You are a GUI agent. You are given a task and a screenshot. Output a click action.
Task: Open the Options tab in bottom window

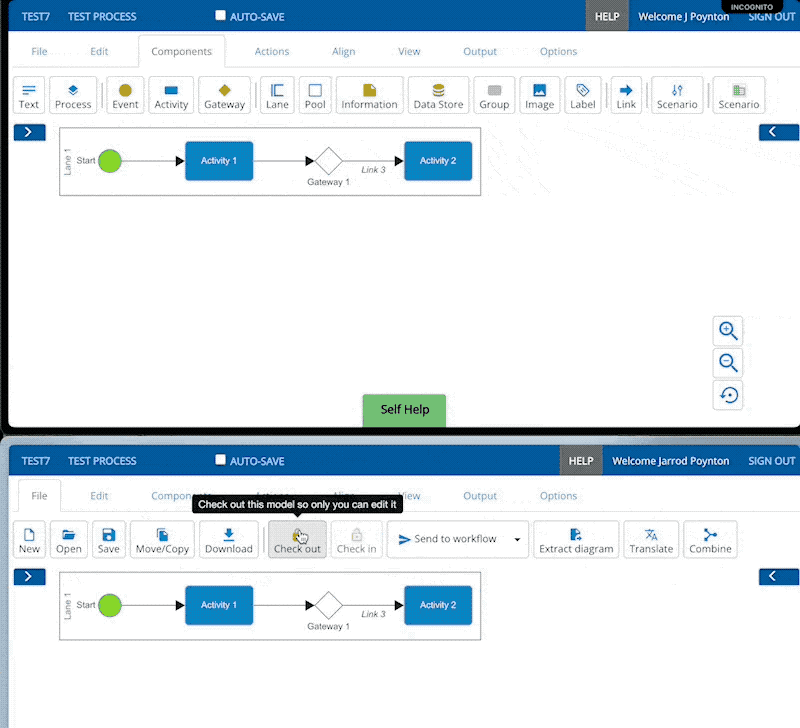[x=558, y=496]
